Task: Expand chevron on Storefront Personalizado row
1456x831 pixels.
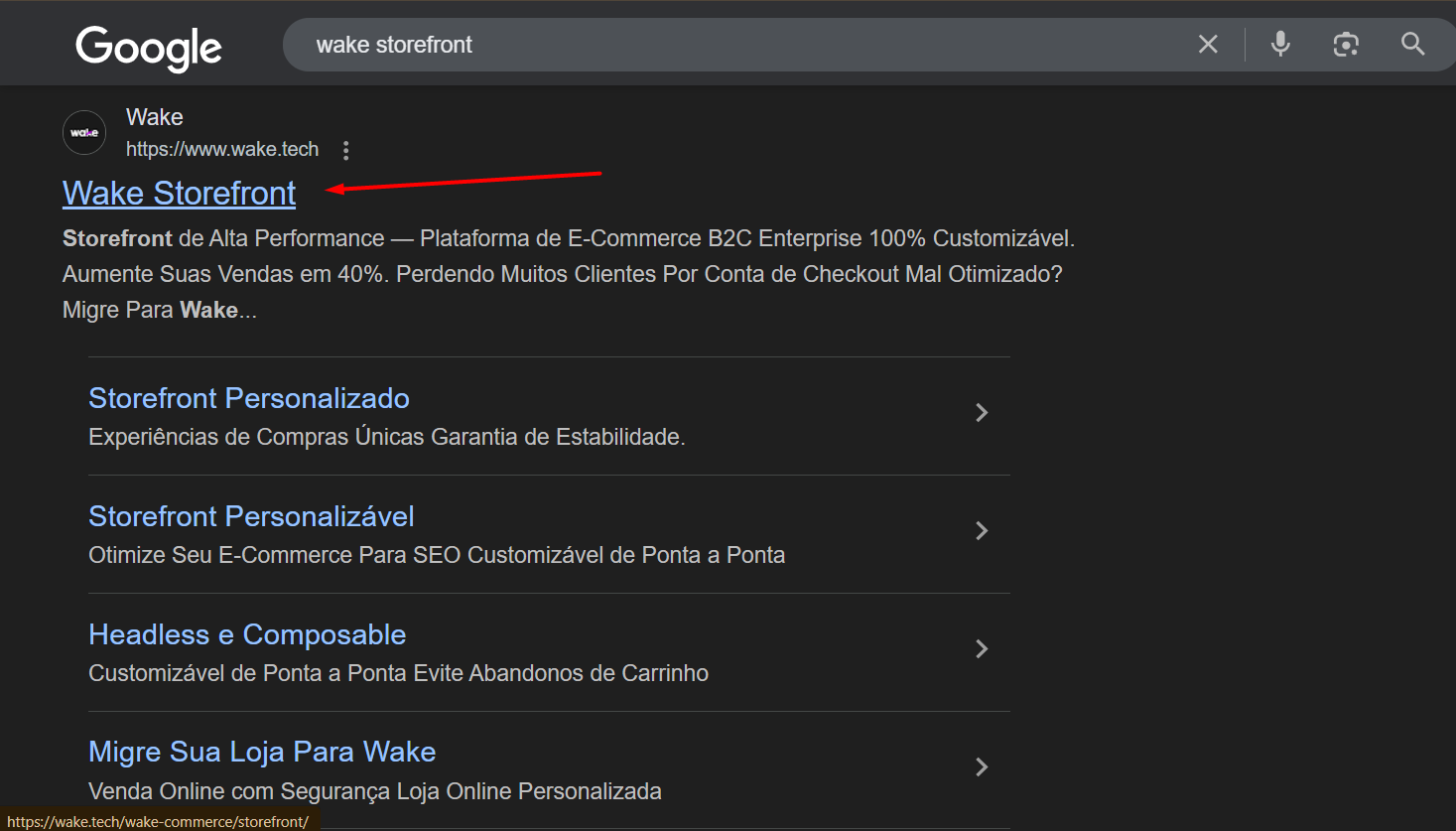Action: pyautogui.click(x=982, y=412)
